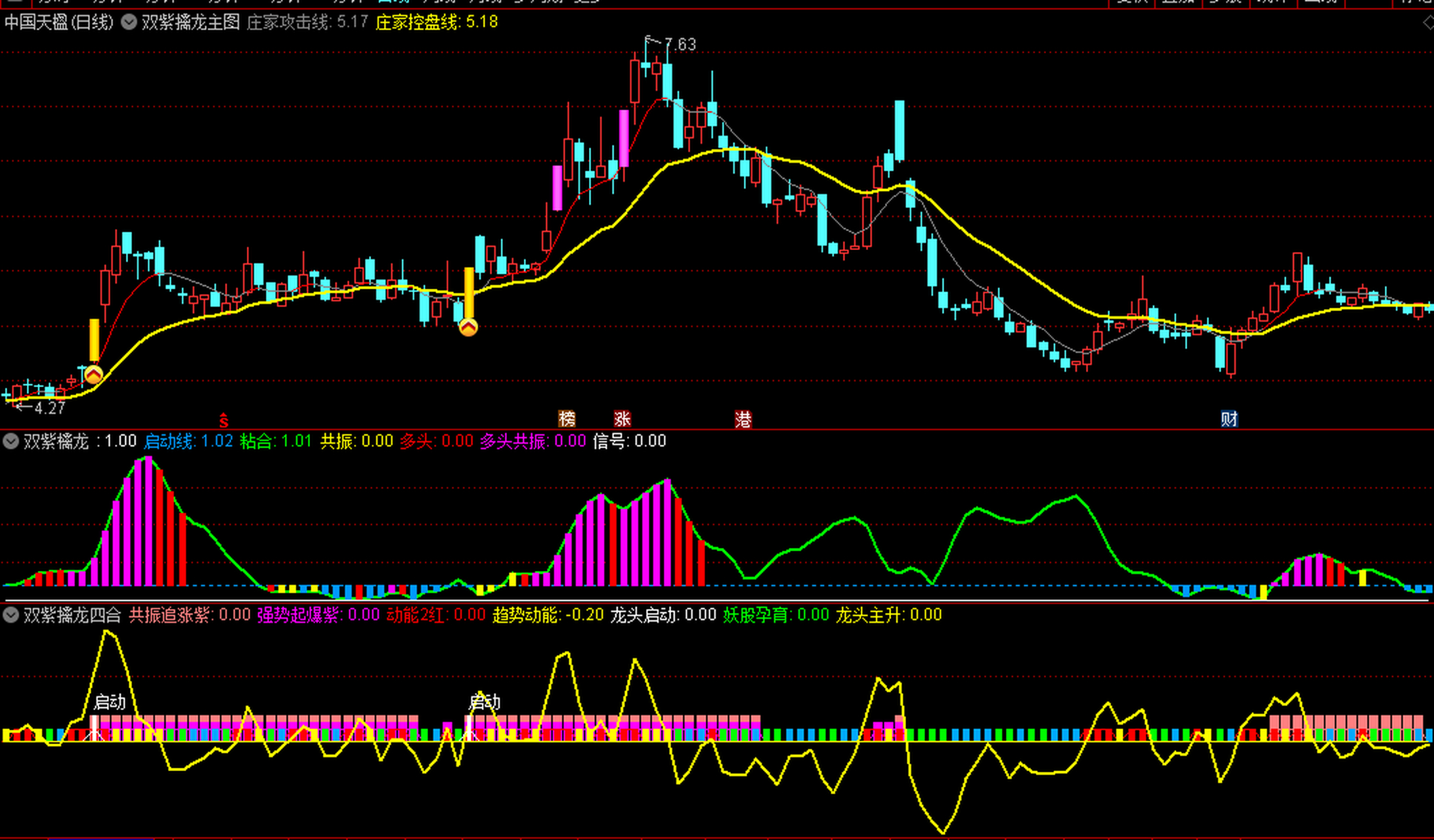
Task: Click the 涨 event marker icon
Action: [x=622, y=419]
